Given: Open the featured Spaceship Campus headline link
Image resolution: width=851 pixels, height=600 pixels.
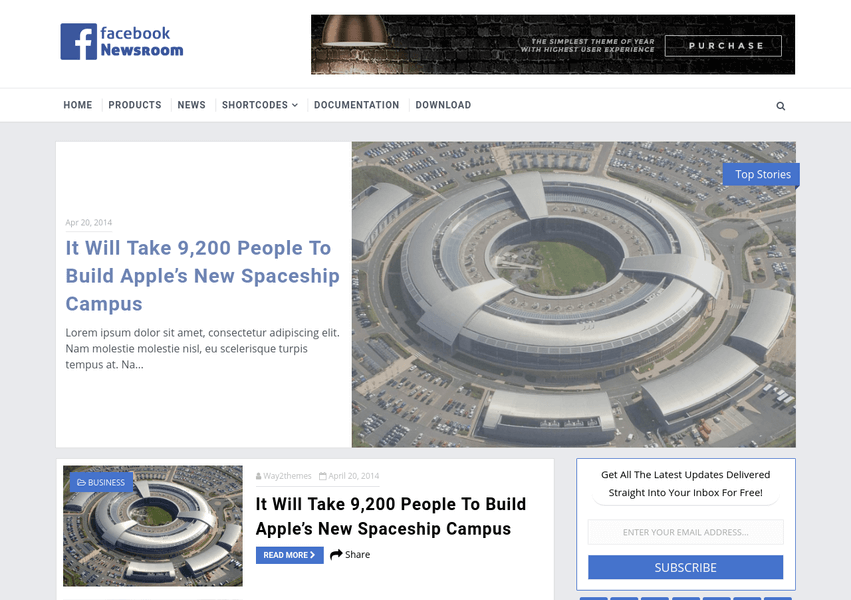Looking at the screenshot, I should pos(202,276).
